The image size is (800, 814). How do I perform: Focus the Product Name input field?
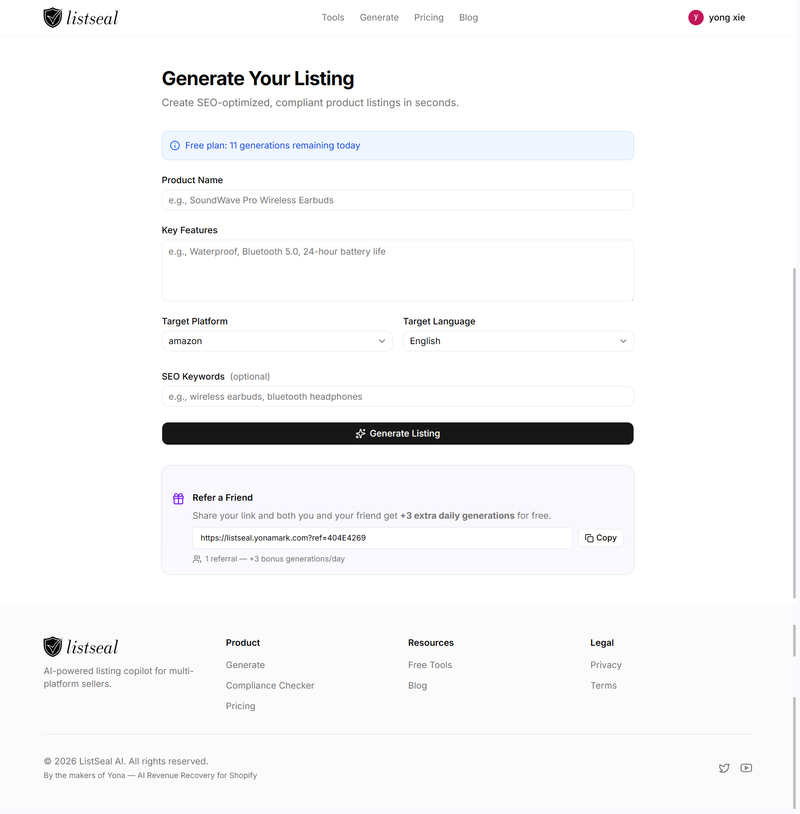[398, 200]
